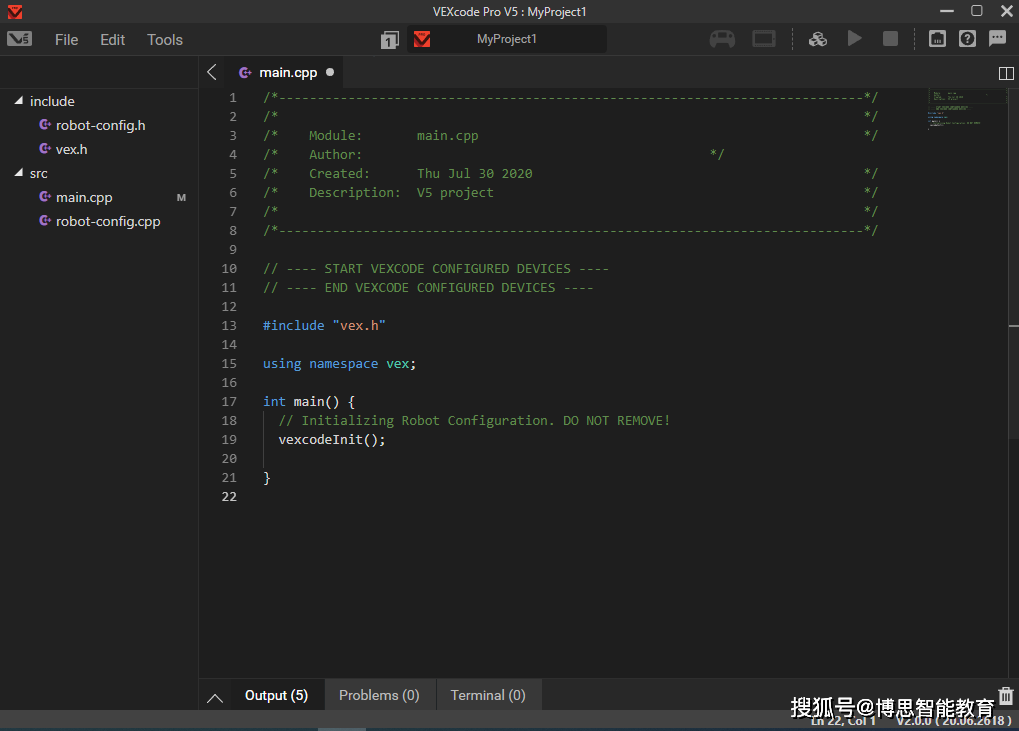Build the project with the blocks icon
Screen dimensions: 1019x731
tap(817, 39)
